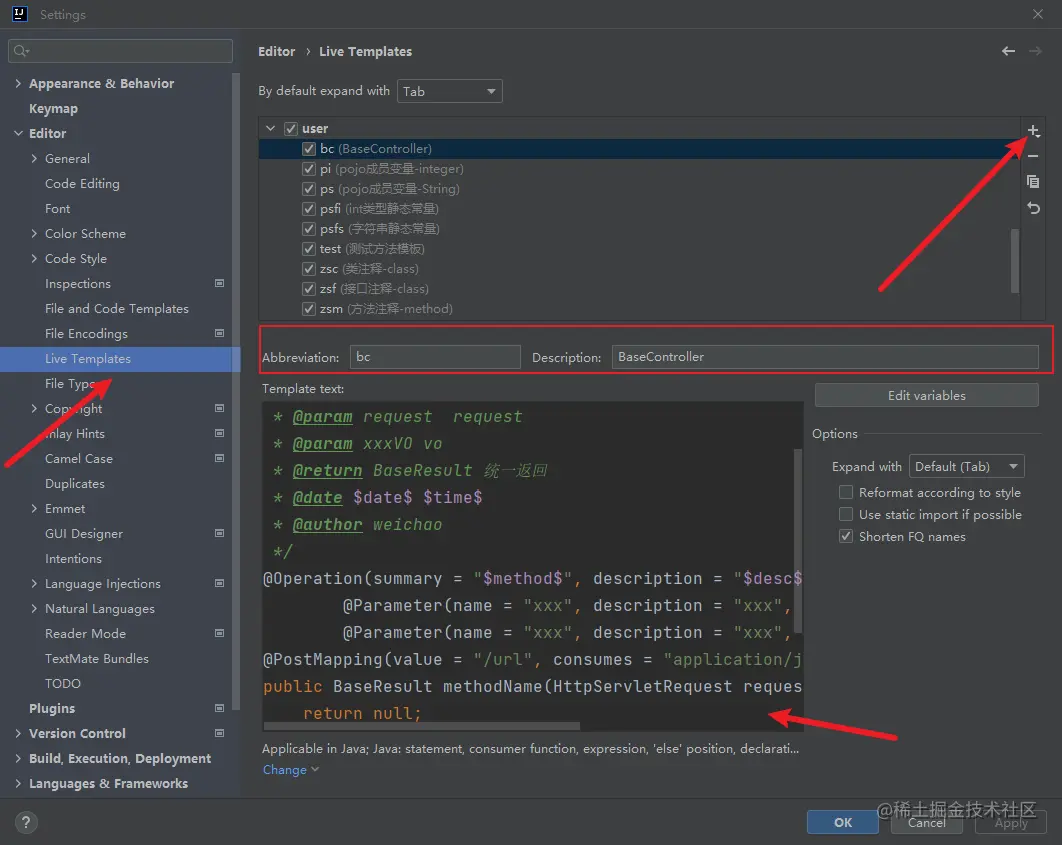Click the project-level icon beside Reader Mode
The image size is (1062, 845).
(x=219, y=633)
